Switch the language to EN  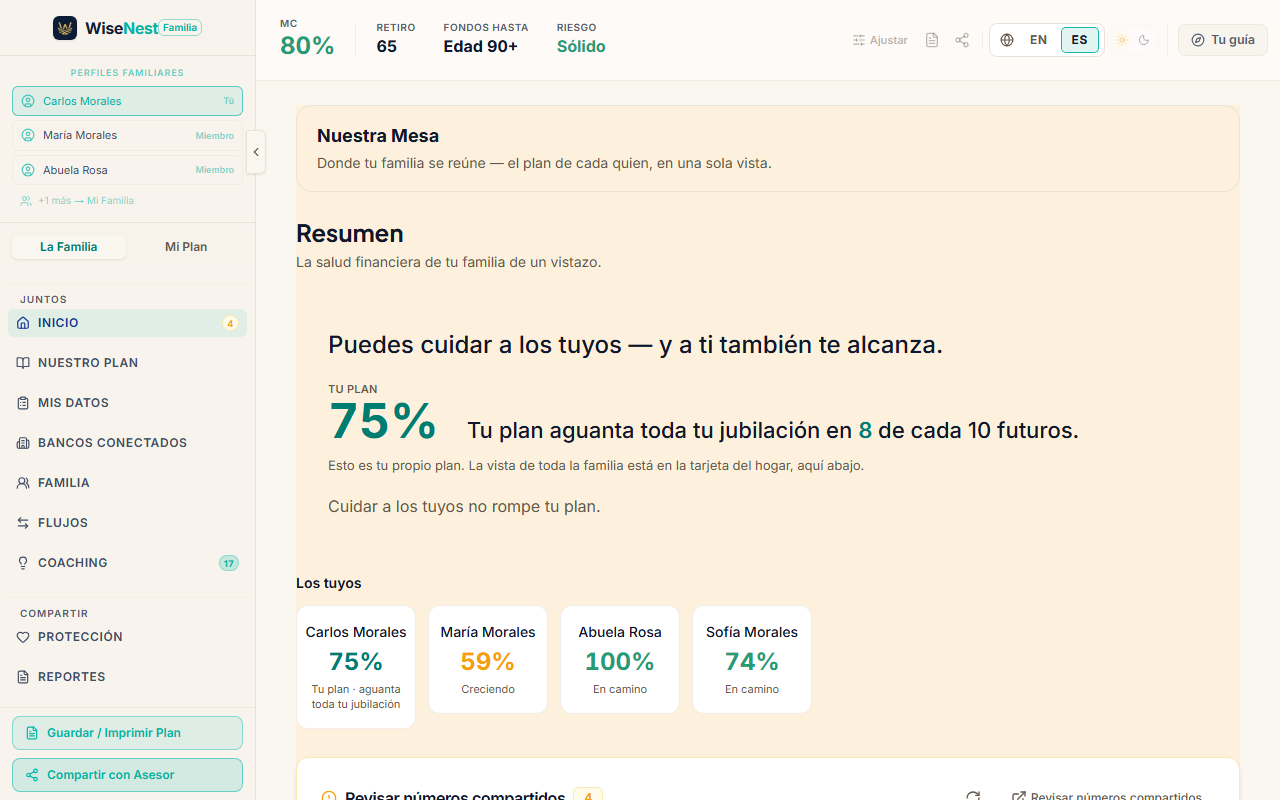tap(1038, 40)
